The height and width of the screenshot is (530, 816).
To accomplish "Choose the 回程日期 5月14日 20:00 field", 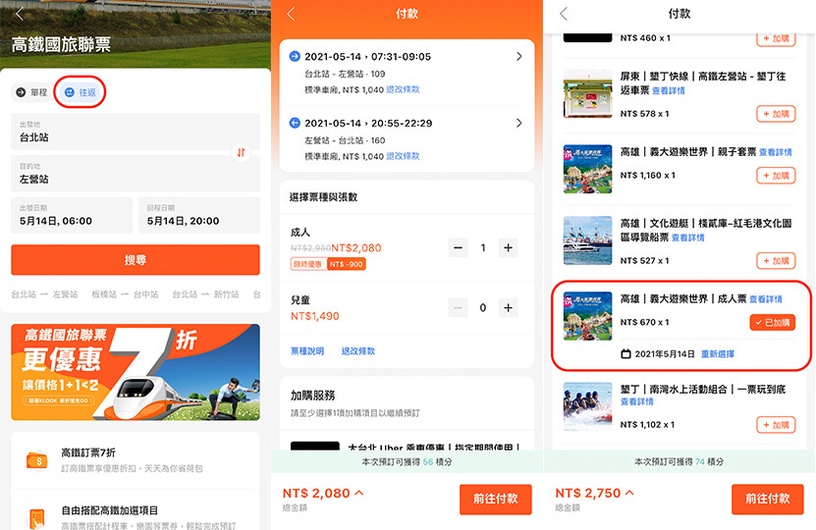I will 199,215.
